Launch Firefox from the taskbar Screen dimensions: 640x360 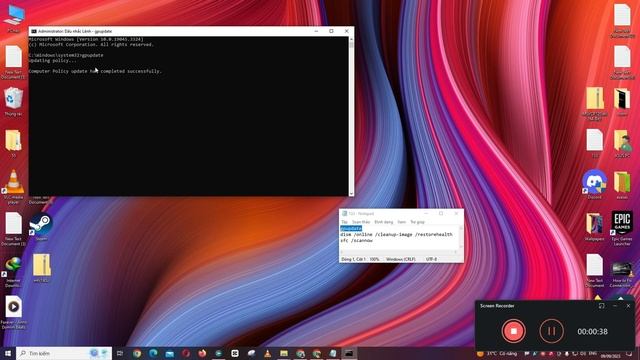202,353
